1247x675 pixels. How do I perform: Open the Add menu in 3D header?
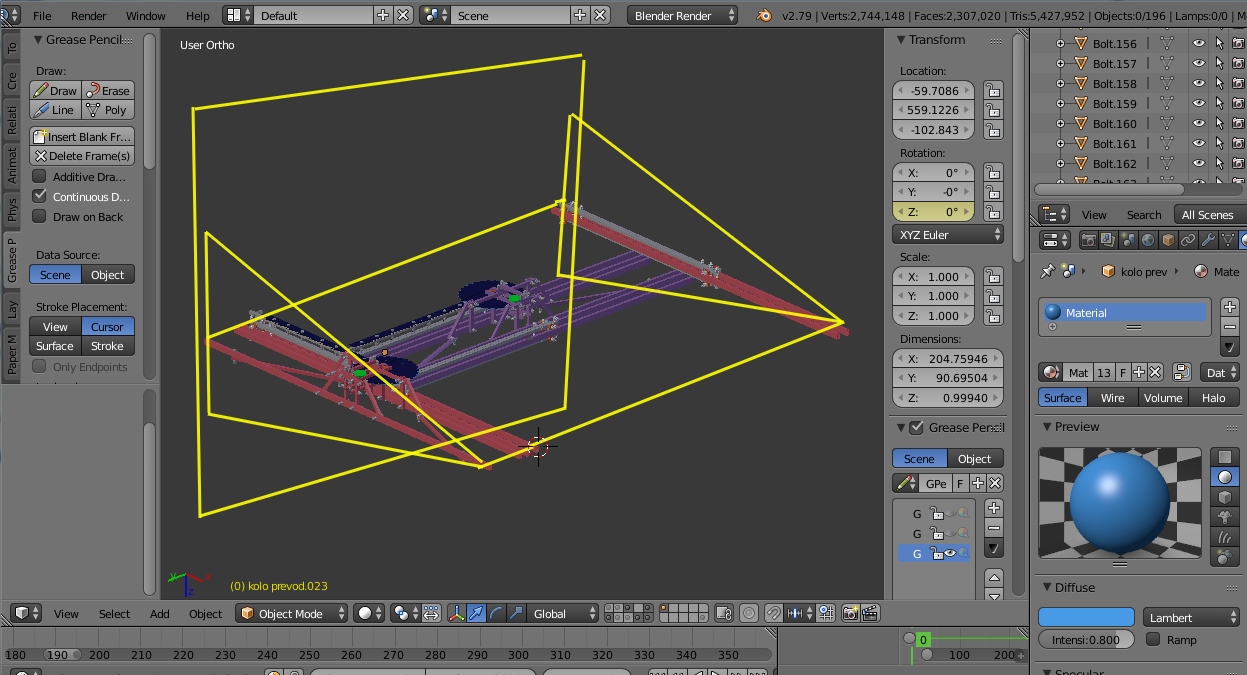[x=160, y=614]
